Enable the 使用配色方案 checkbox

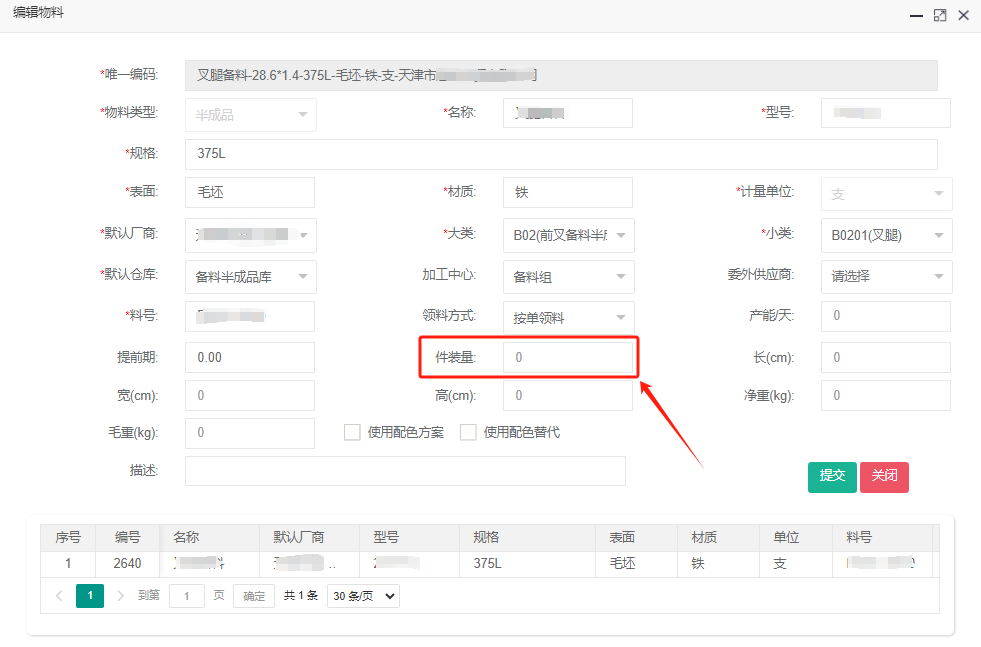tap(352, 432)
